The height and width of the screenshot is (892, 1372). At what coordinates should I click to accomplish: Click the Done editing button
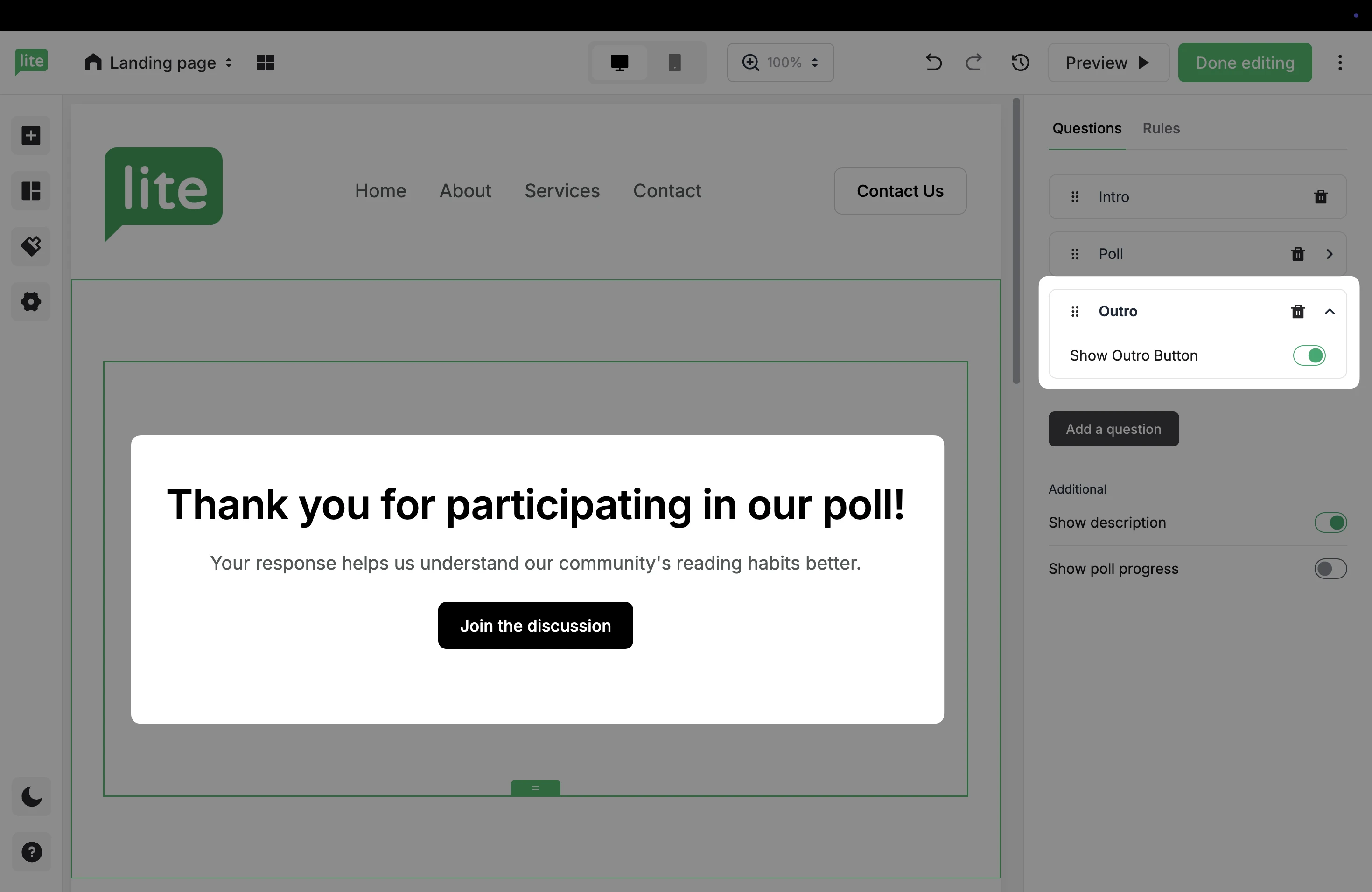(x=1245, y=62)
